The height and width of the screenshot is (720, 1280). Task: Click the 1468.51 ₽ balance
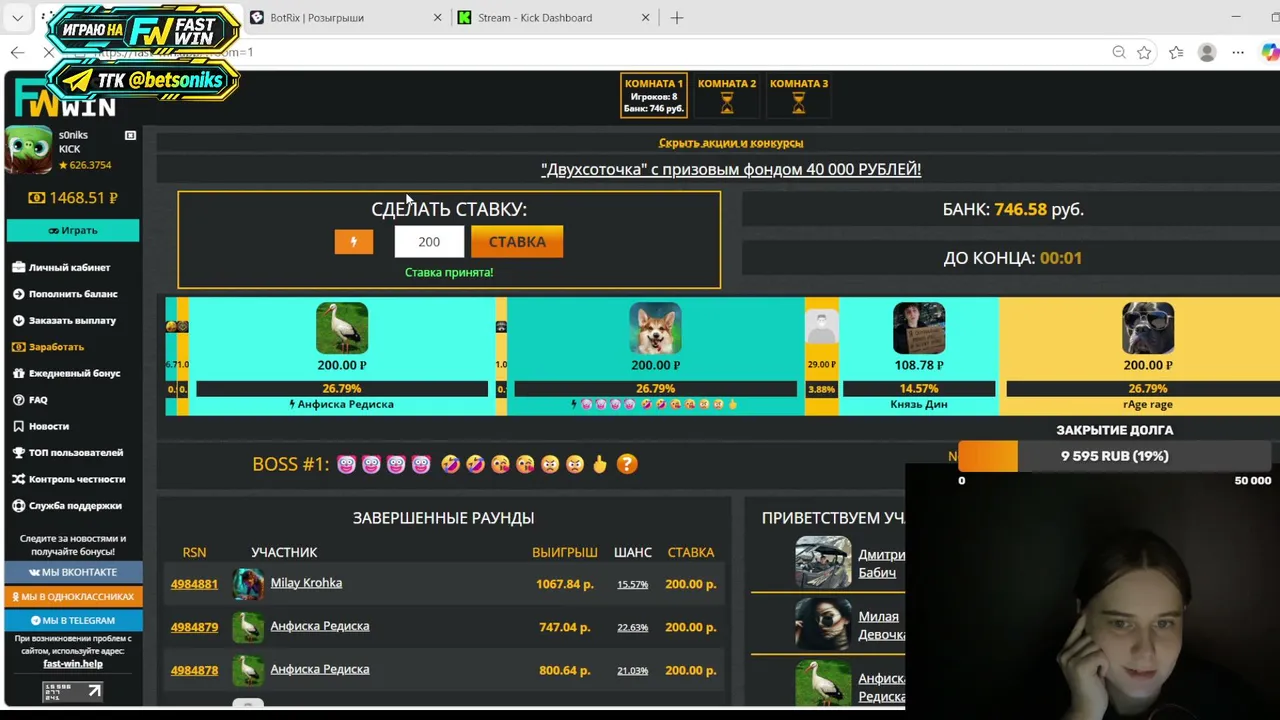[73, 198]
